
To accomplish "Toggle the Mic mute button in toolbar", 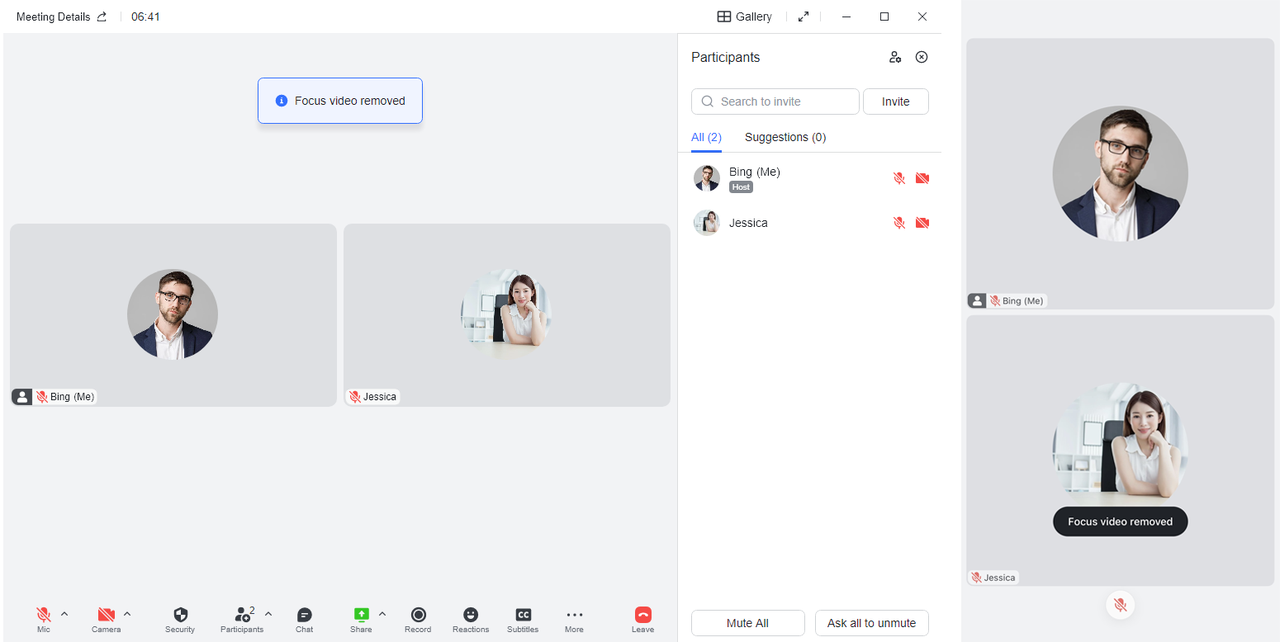I will [44, 615].
